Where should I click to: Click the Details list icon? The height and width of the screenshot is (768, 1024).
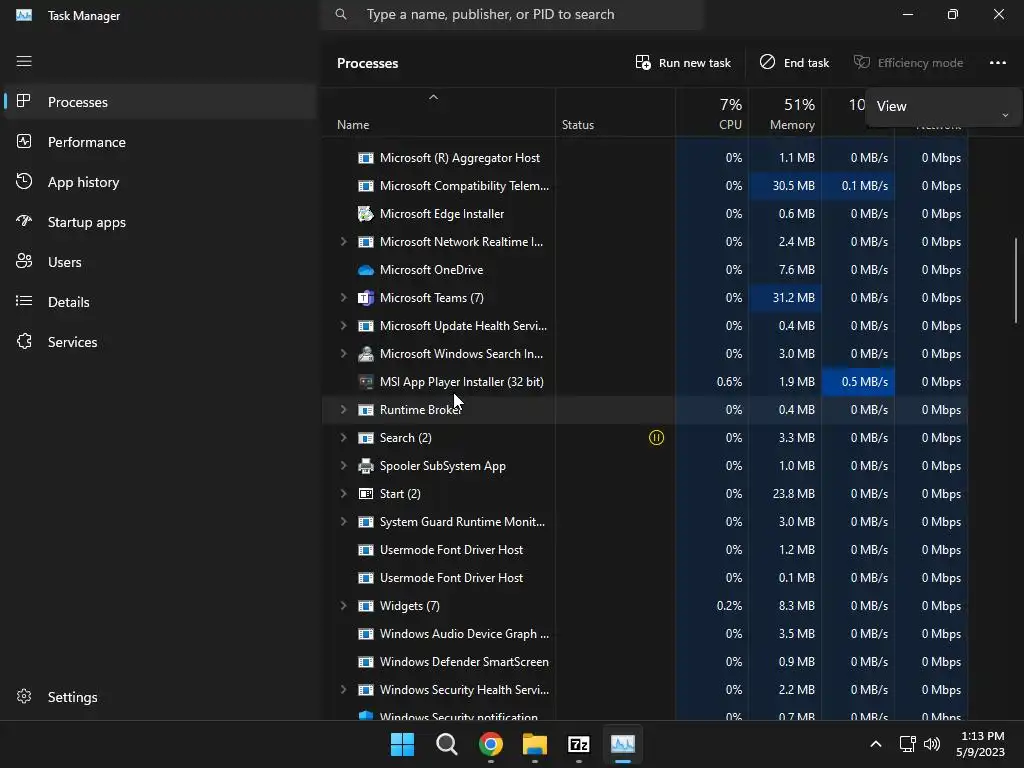pos(24,301)
